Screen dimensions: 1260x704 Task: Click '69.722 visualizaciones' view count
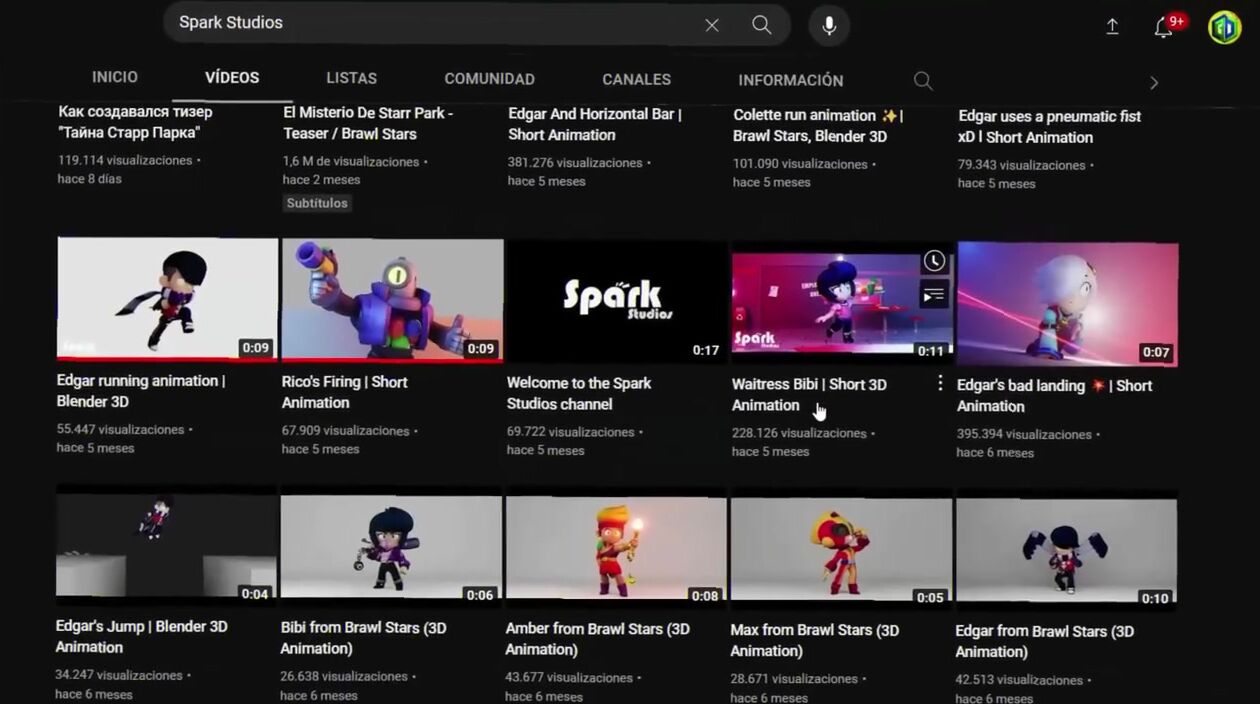[571, 432]
